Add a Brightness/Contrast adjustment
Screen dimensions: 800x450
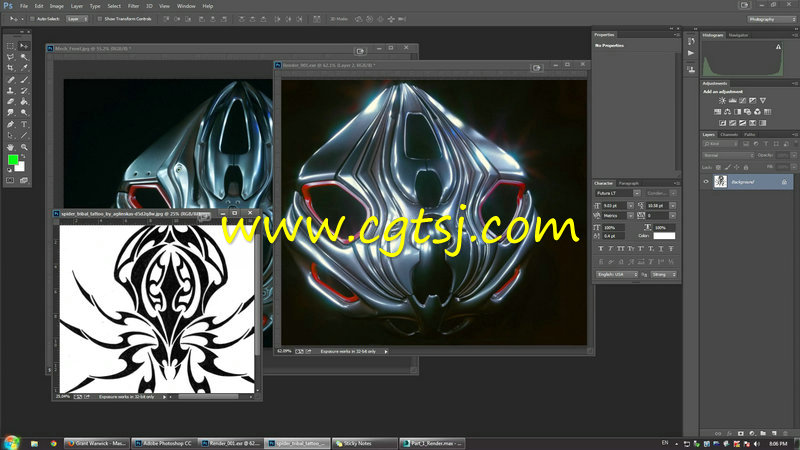click(x=722, y=101)
